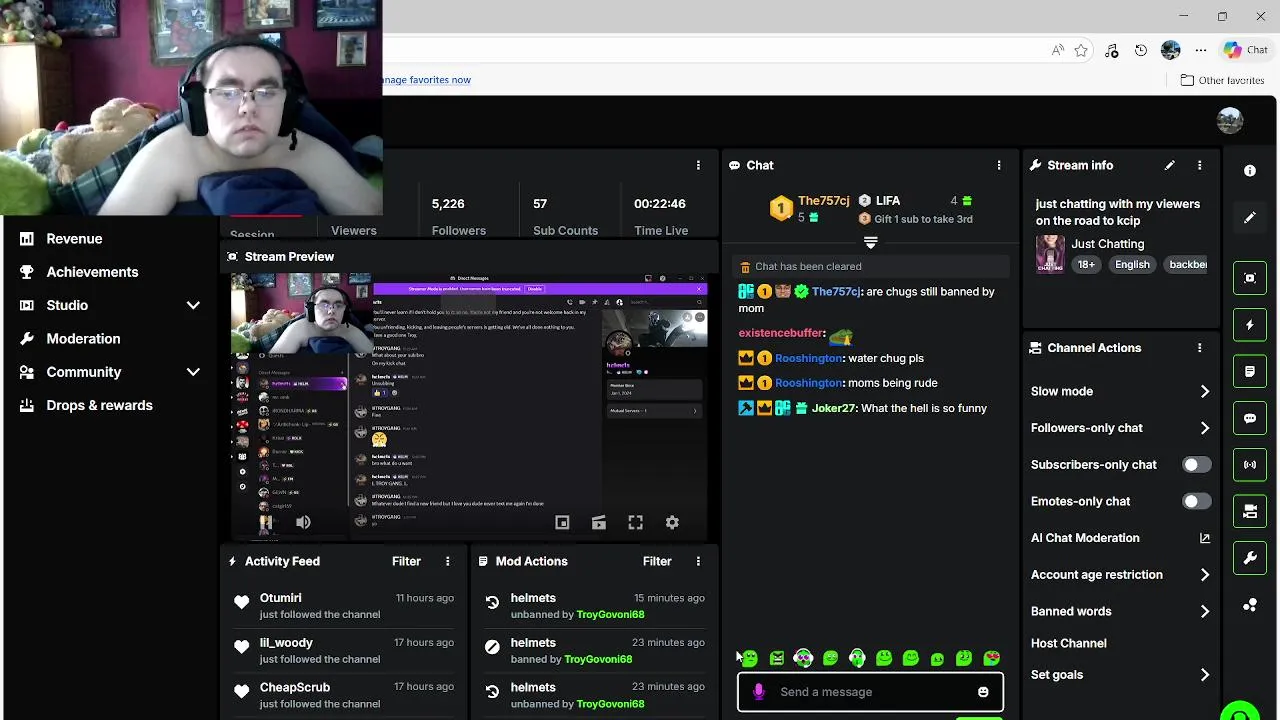Open Kick profile avatar menu
1280x720 pixels.
coord(1229,121)
